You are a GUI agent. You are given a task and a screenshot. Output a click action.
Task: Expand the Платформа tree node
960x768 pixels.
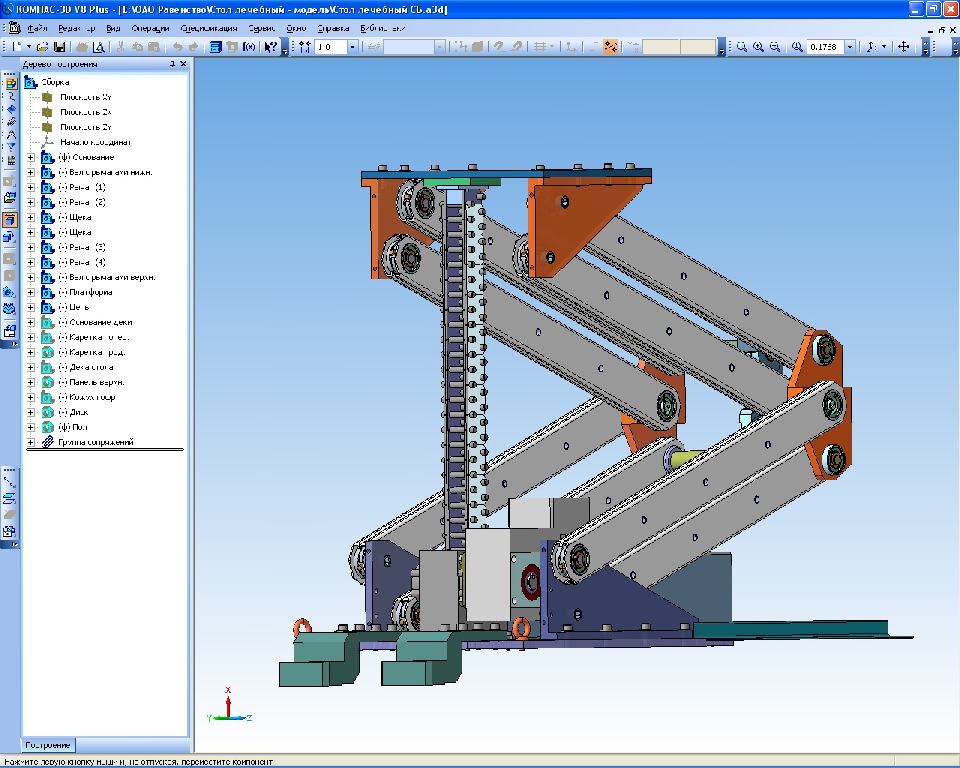pyautogui.click(x=31, y=292)
